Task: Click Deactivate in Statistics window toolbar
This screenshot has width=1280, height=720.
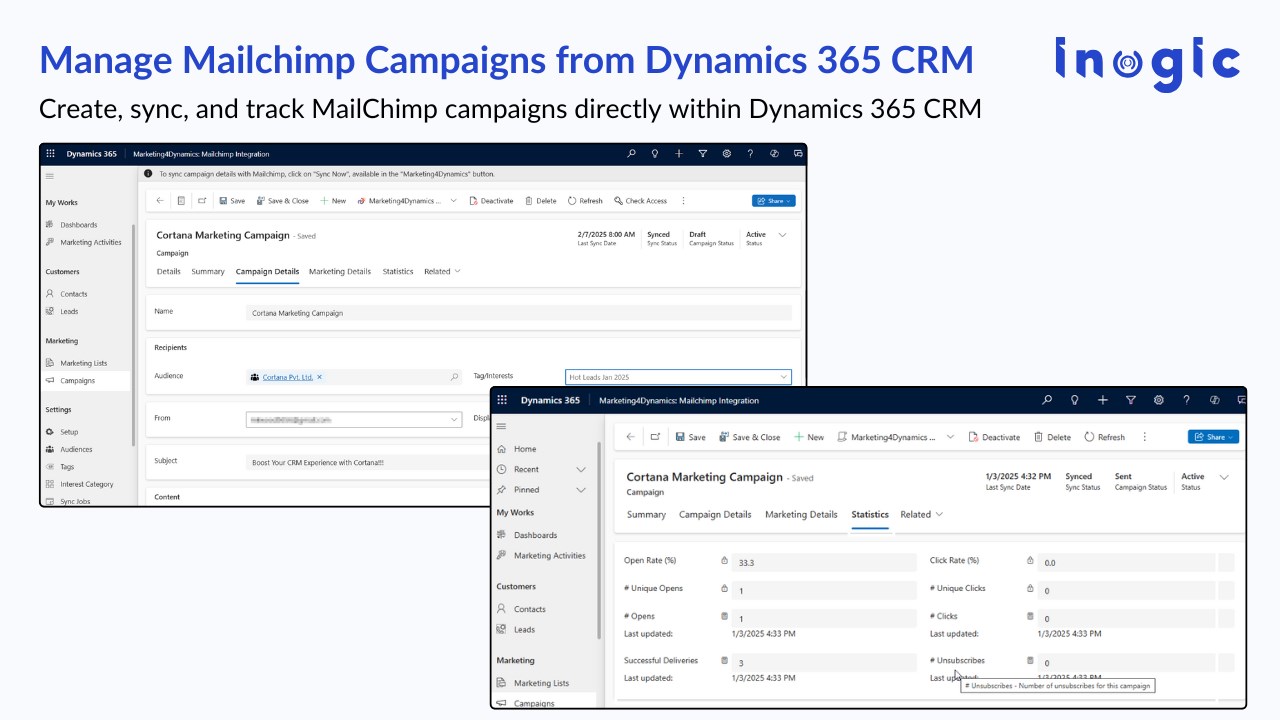Action: pos(994,437)
